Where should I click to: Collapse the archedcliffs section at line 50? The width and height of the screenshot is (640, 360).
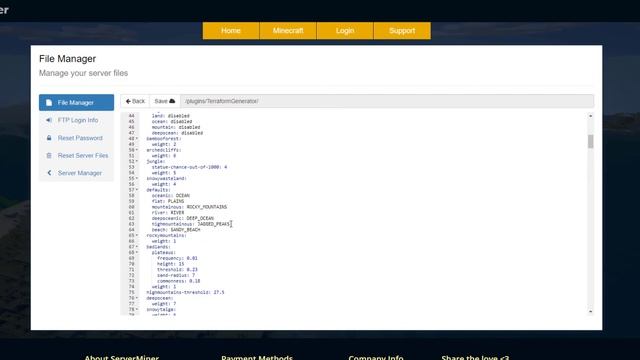pos(137,150)
